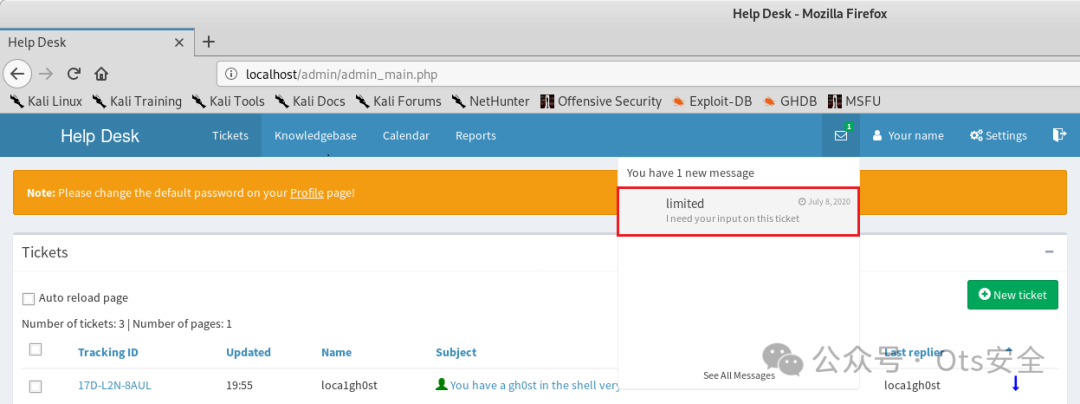The width and height of the screenshot is (1080, 404).
Task: Open the Tickets menu
Action: (x=230, y=136)
